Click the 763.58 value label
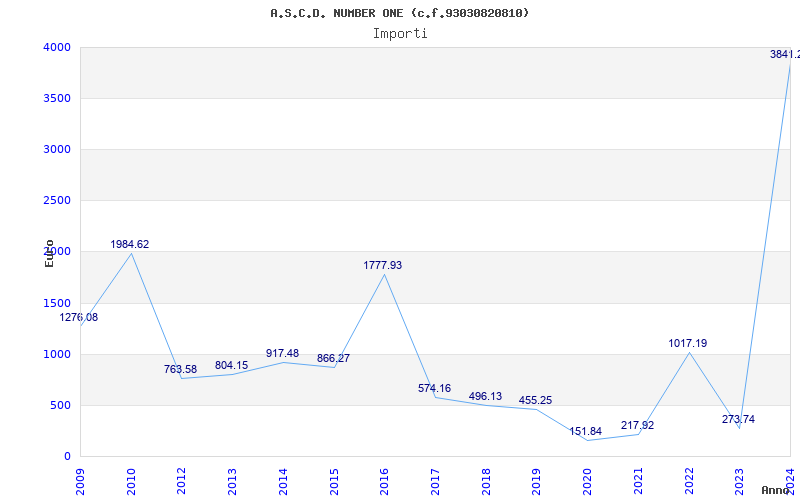800x500 pixels. pos(180,369)
